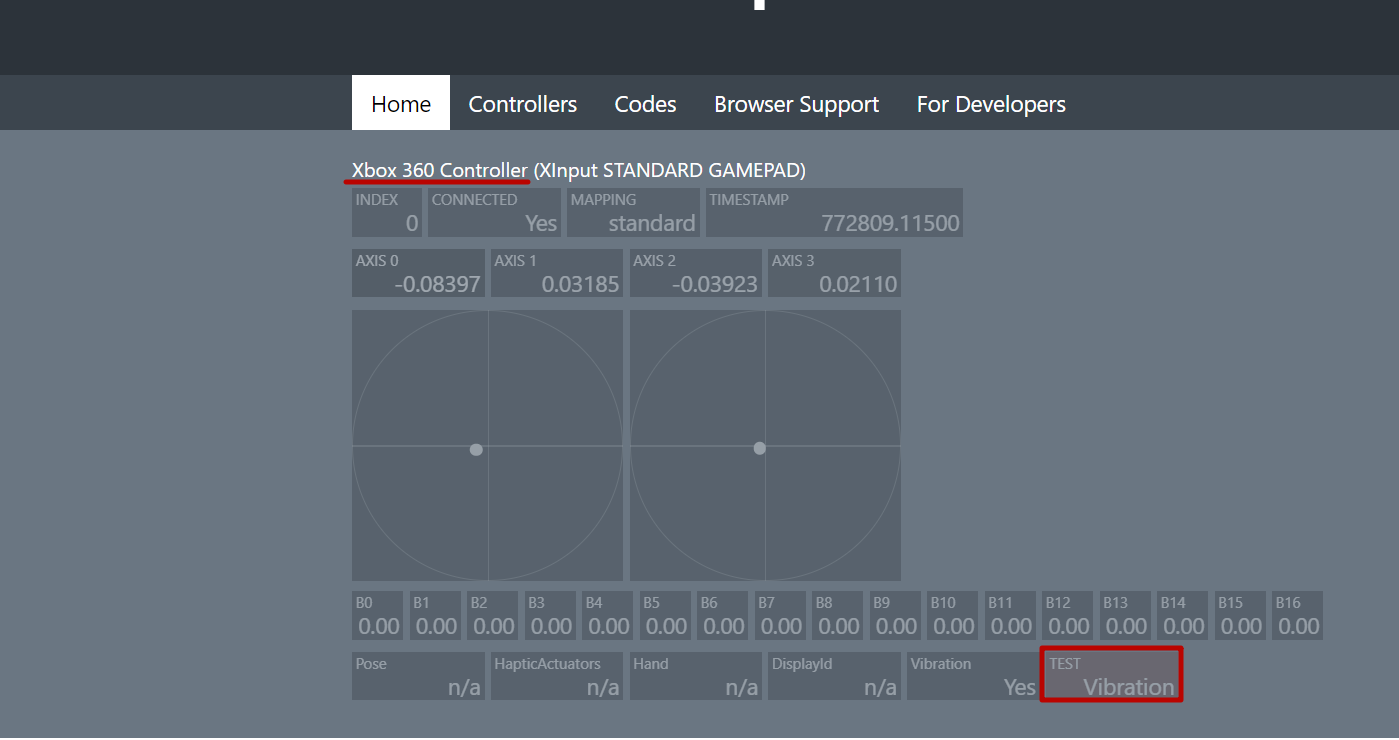Click the CONNECTED status box

(494, 213)
